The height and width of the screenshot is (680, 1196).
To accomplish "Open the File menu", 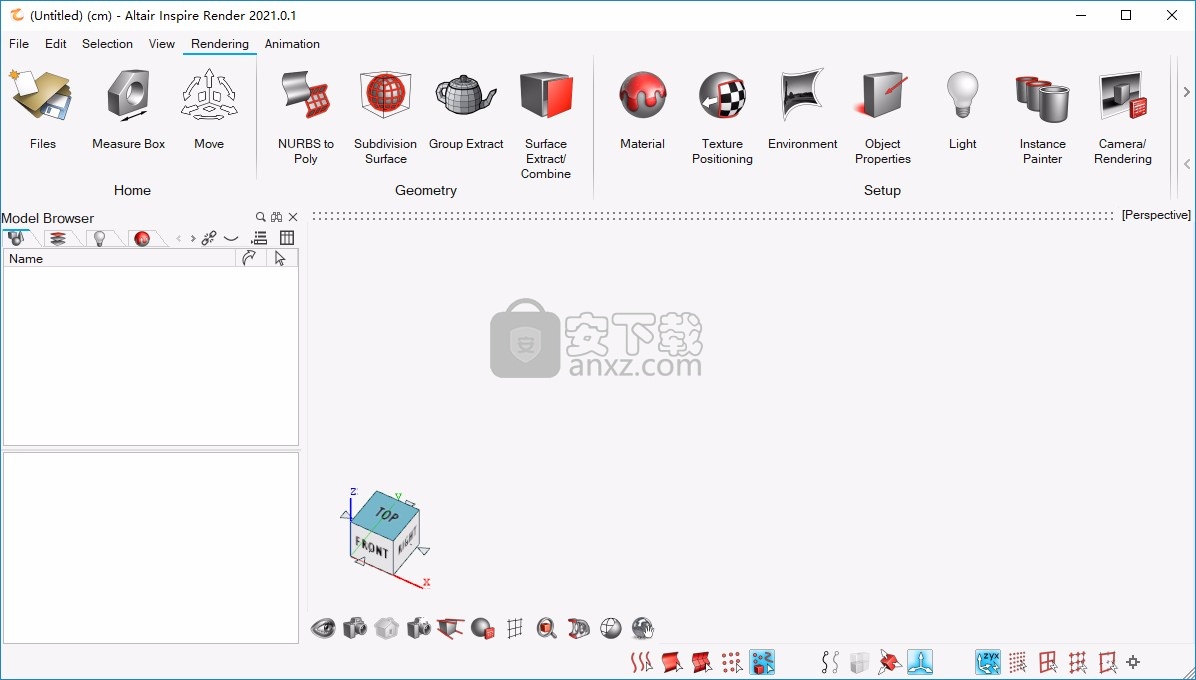I will (x=19, y=43).
